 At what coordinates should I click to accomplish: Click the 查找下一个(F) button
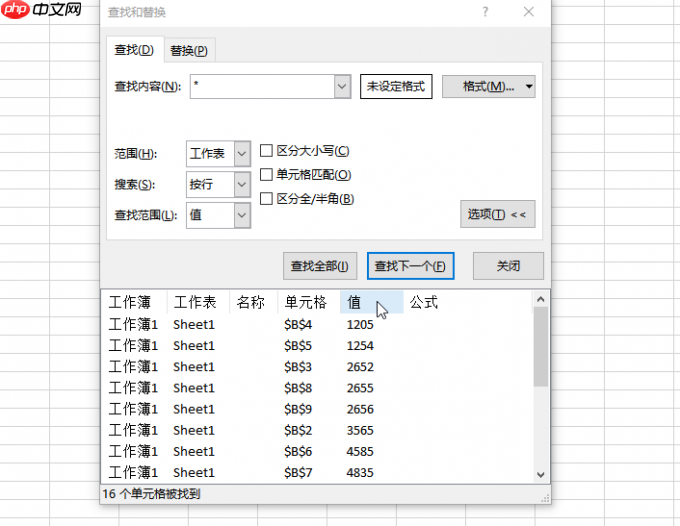click(410, 266)
